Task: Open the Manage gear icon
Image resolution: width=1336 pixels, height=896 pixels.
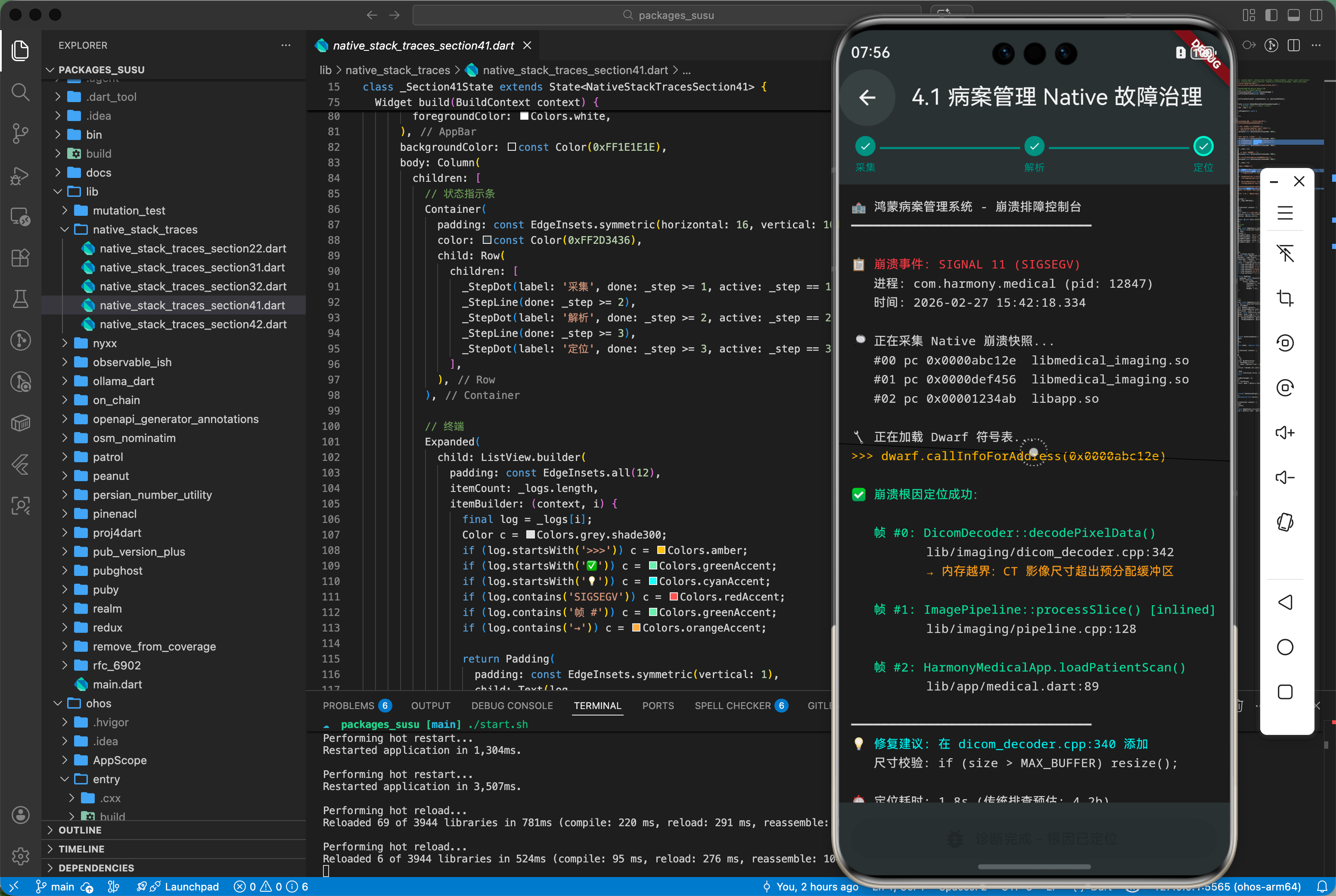Action: point(21,856)
